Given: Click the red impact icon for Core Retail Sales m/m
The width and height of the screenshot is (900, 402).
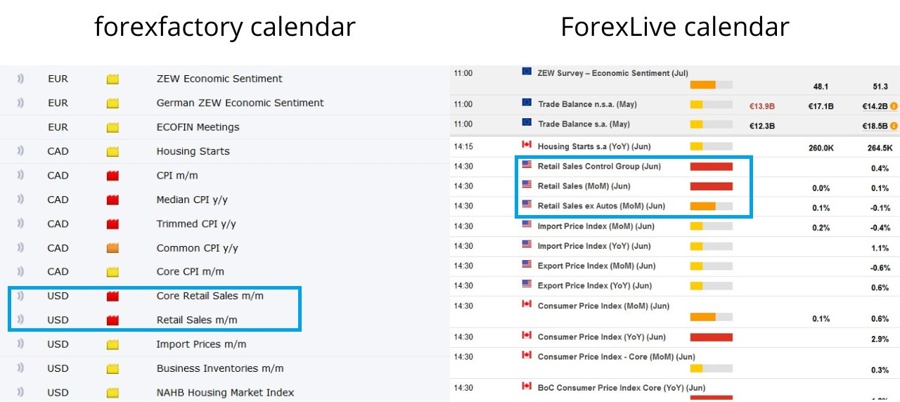Looking at the screenshot, I should pos(113,296).
